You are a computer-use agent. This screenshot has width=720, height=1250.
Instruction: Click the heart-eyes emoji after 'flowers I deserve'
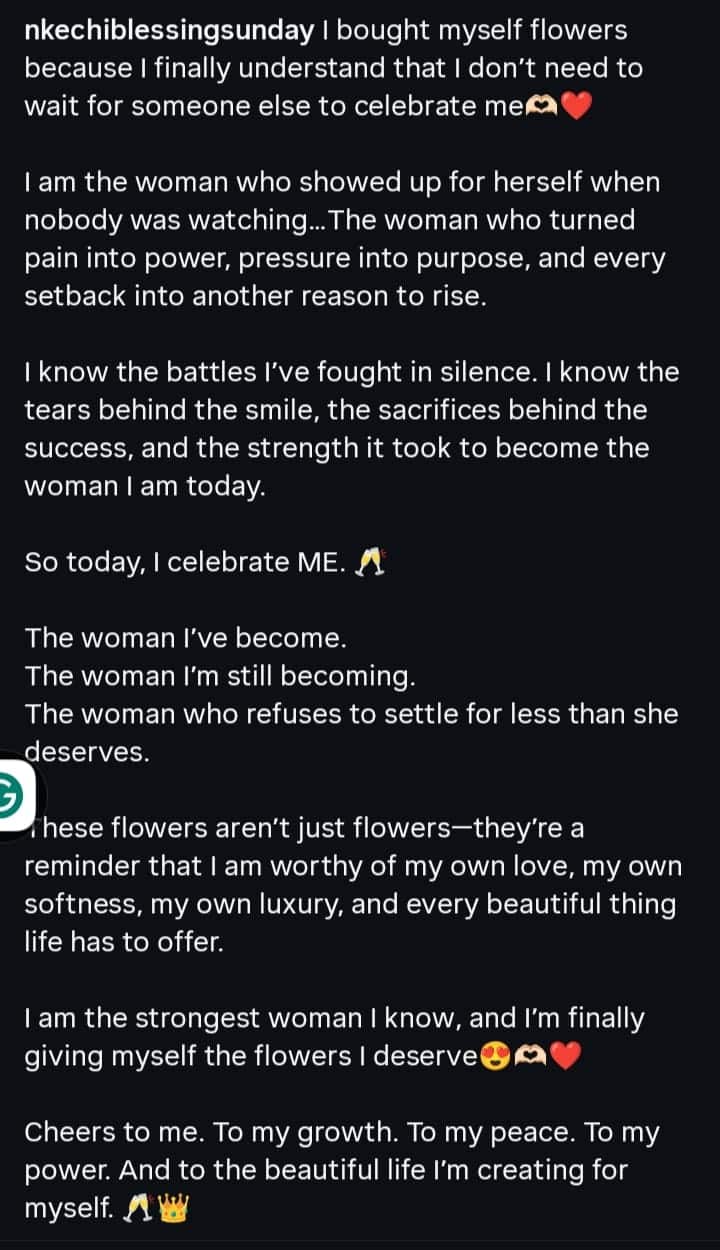click(x=496, y=1057)
